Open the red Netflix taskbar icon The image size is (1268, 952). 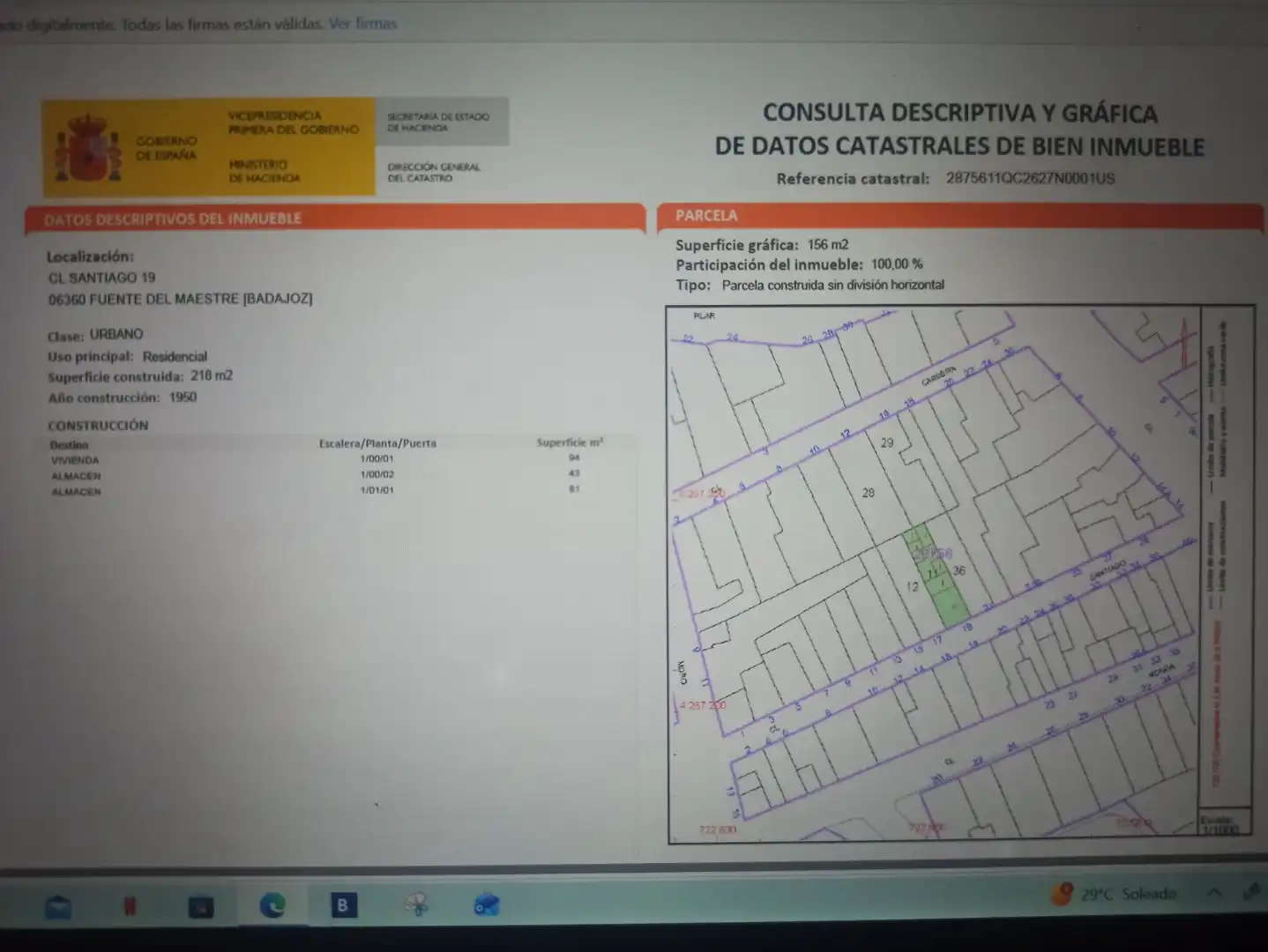pos(130,905)
